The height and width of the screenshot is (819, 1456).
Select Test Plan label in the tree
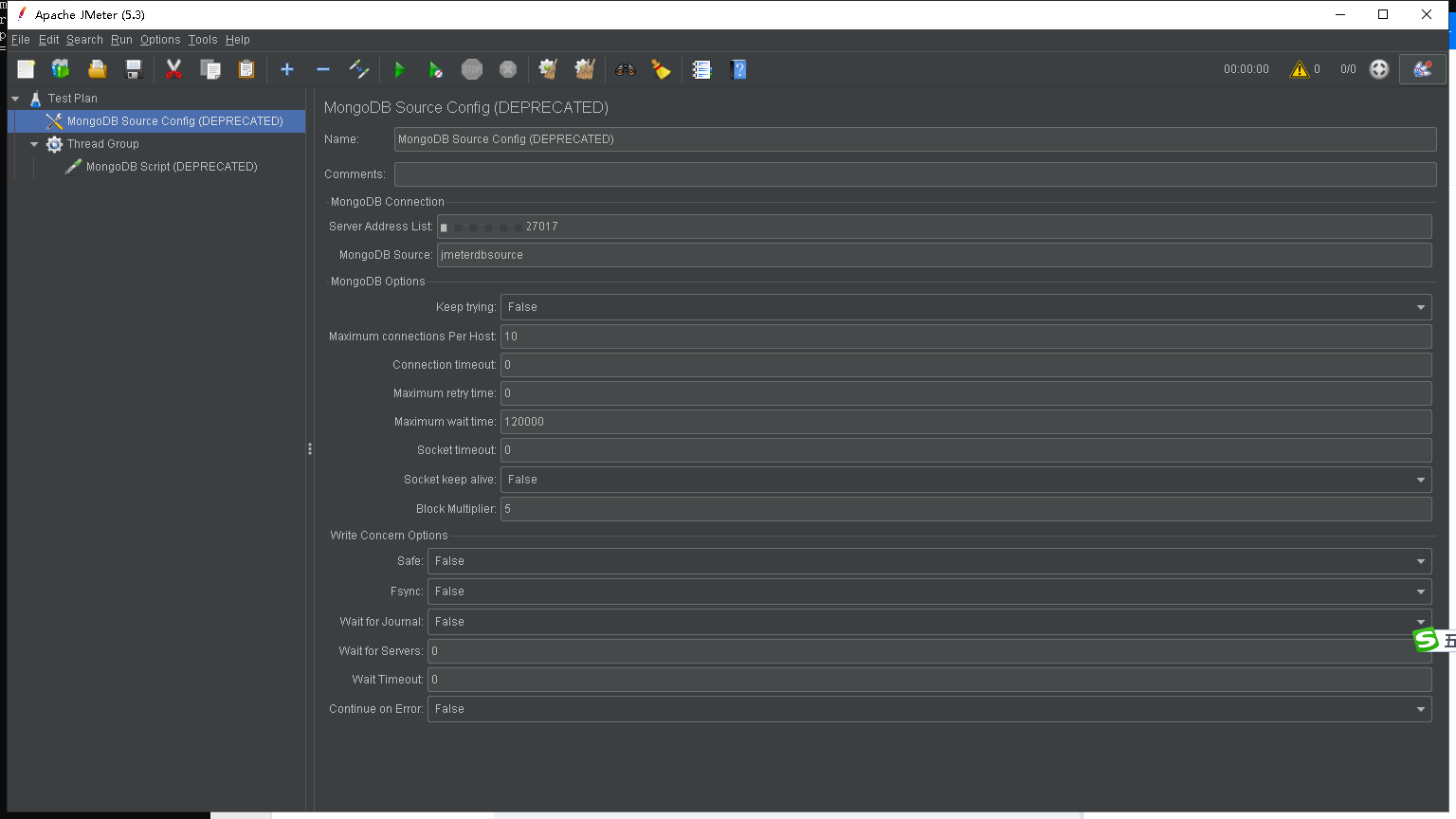pyautogui.click(x=73, y=99)
